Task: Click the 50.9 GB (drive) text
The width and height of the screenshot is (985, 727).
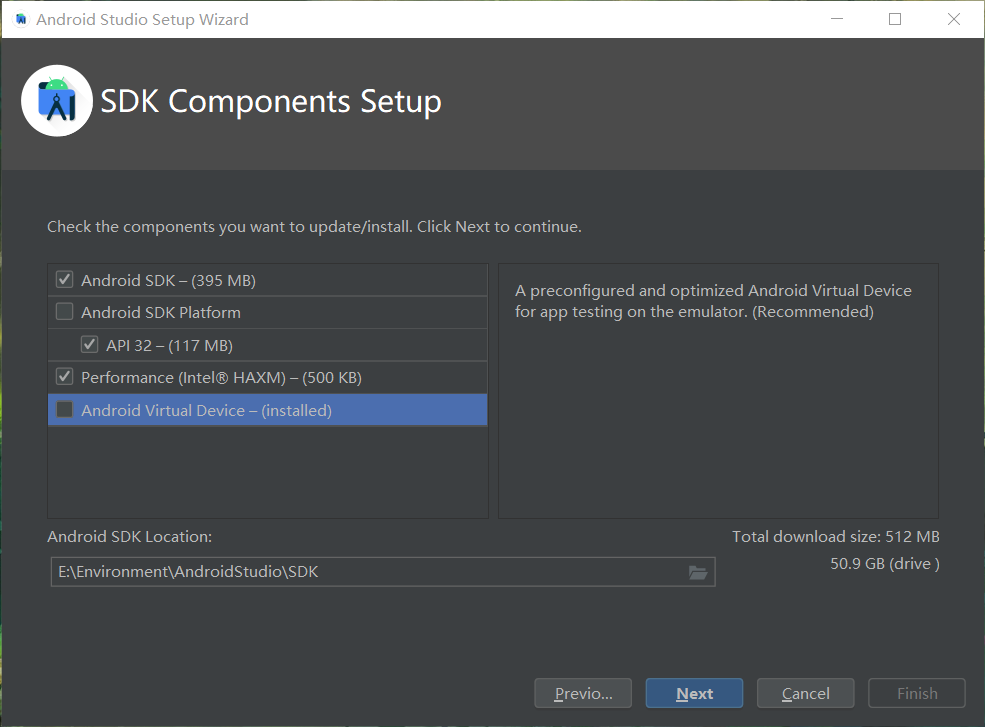Action: [884, 564]
